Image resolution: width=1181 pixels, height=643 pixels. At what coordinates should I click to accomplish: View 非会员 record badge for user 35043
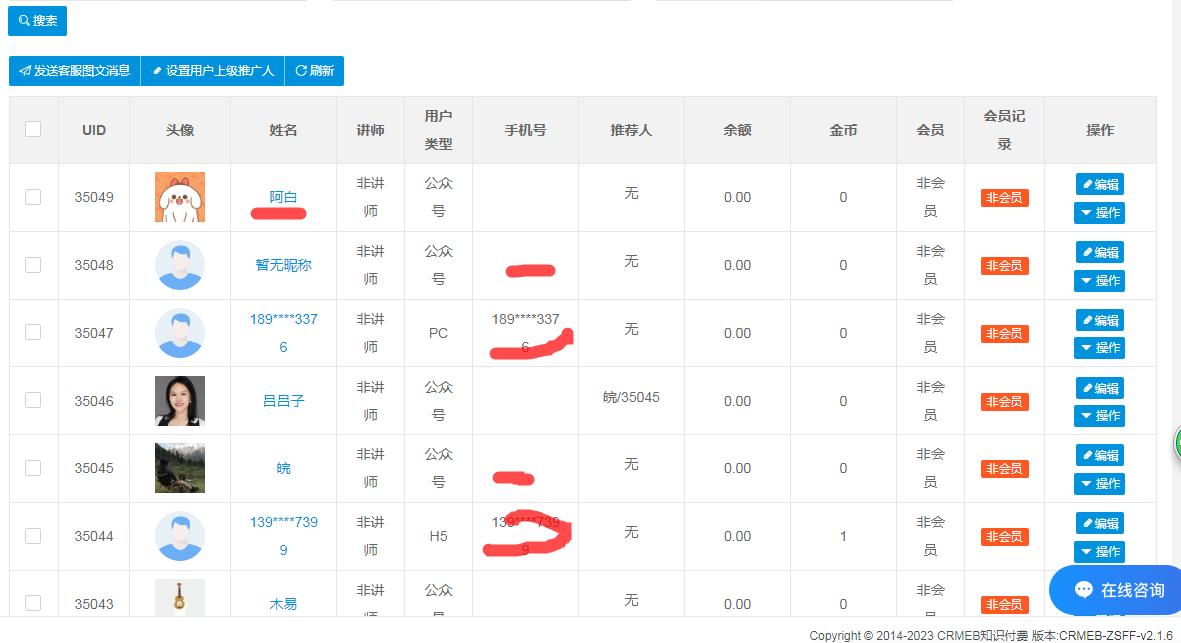(1004, 605)
